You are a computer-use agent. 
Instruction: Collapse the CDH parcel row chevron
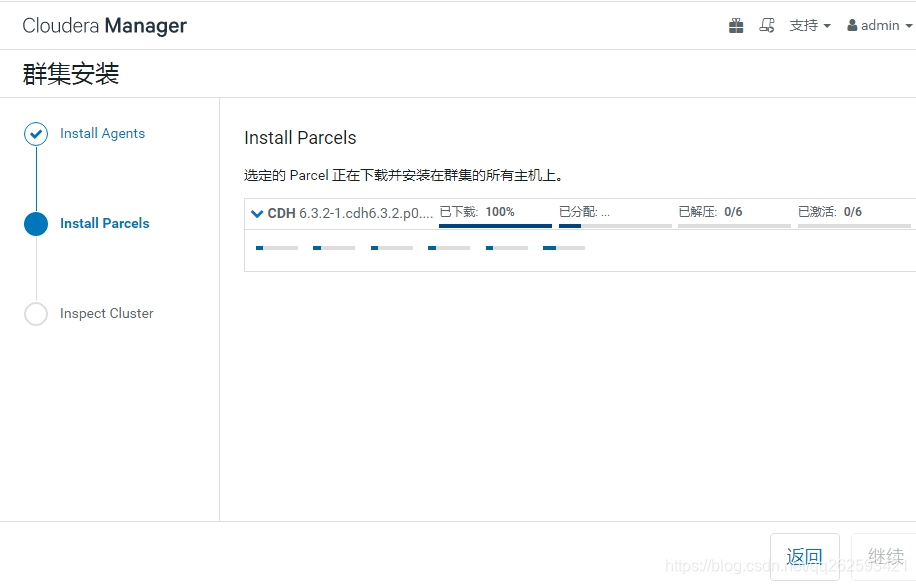[257, 214]
